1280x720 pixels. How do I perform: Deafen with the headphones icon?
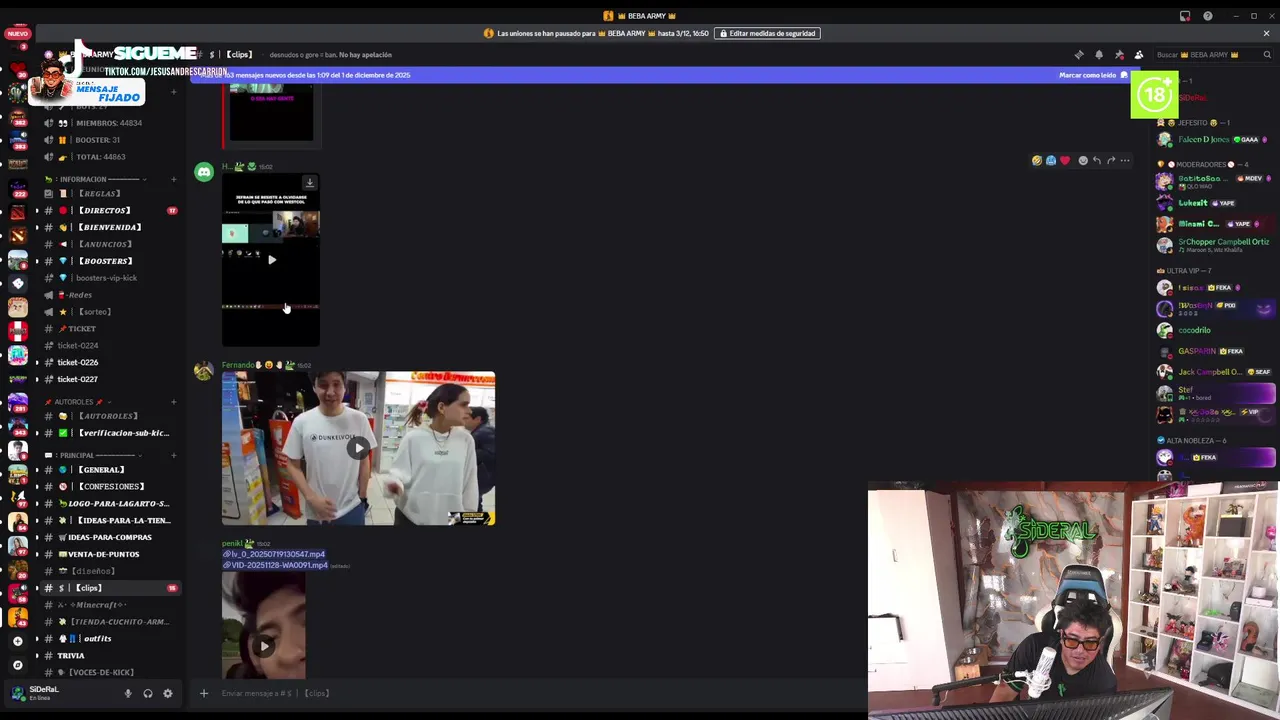[148, 693]
